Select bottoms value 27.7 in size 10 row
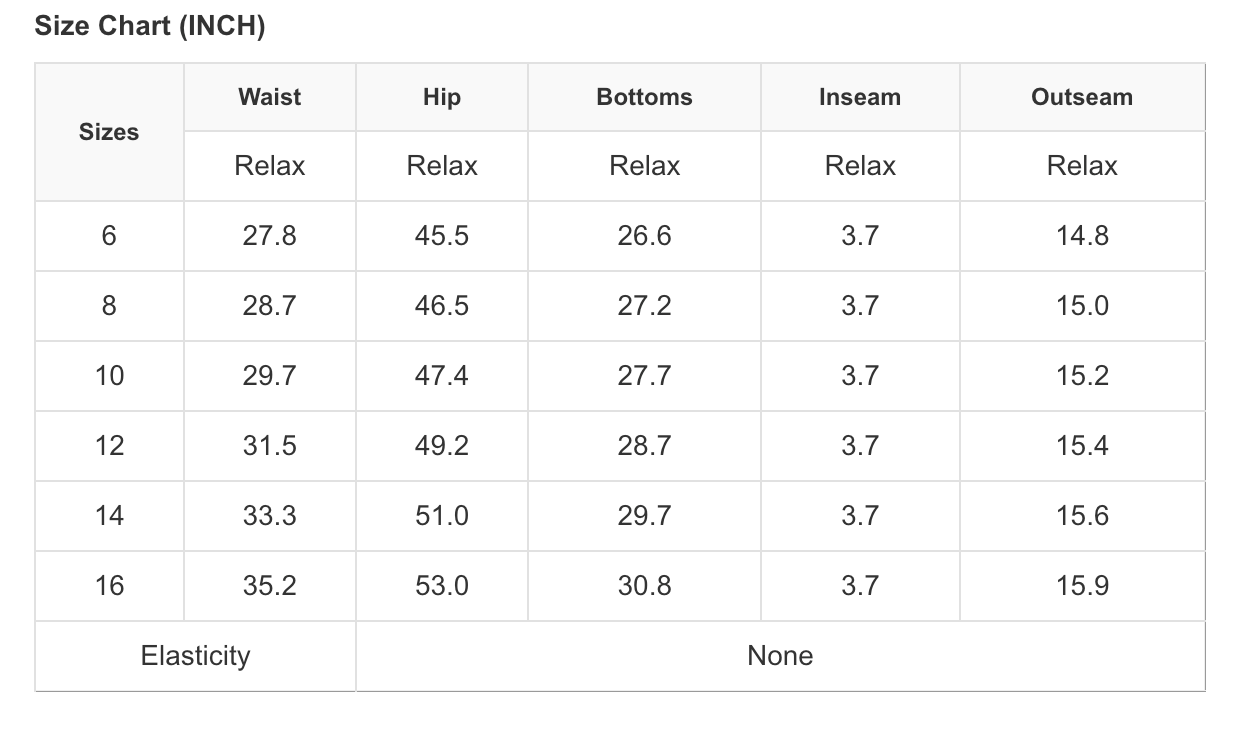The height and width of the screenshot is (730, 1258). (x=644, y=376)
